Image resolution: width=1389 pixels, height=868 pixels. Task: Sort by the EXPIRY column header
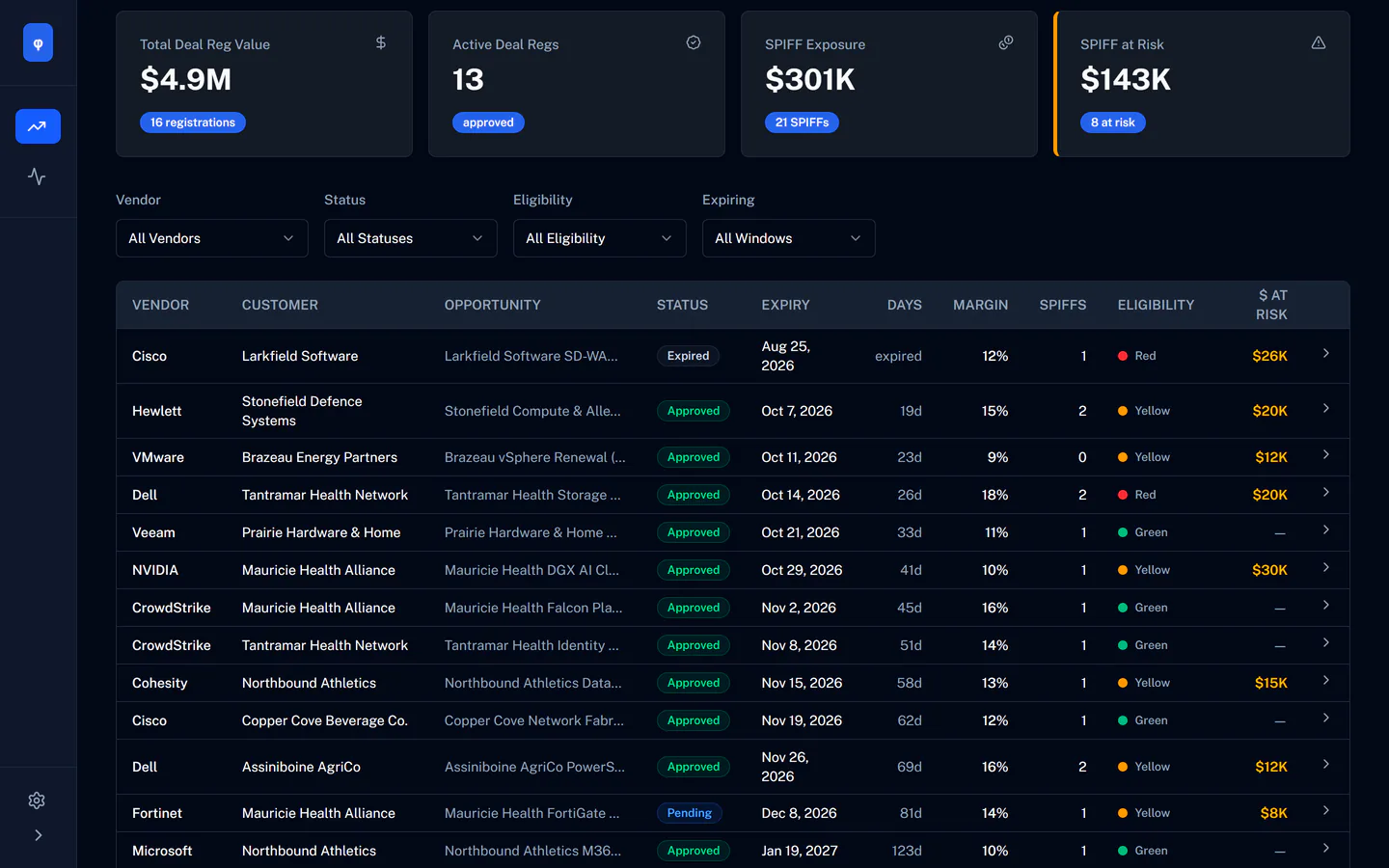tap(785, 305)
